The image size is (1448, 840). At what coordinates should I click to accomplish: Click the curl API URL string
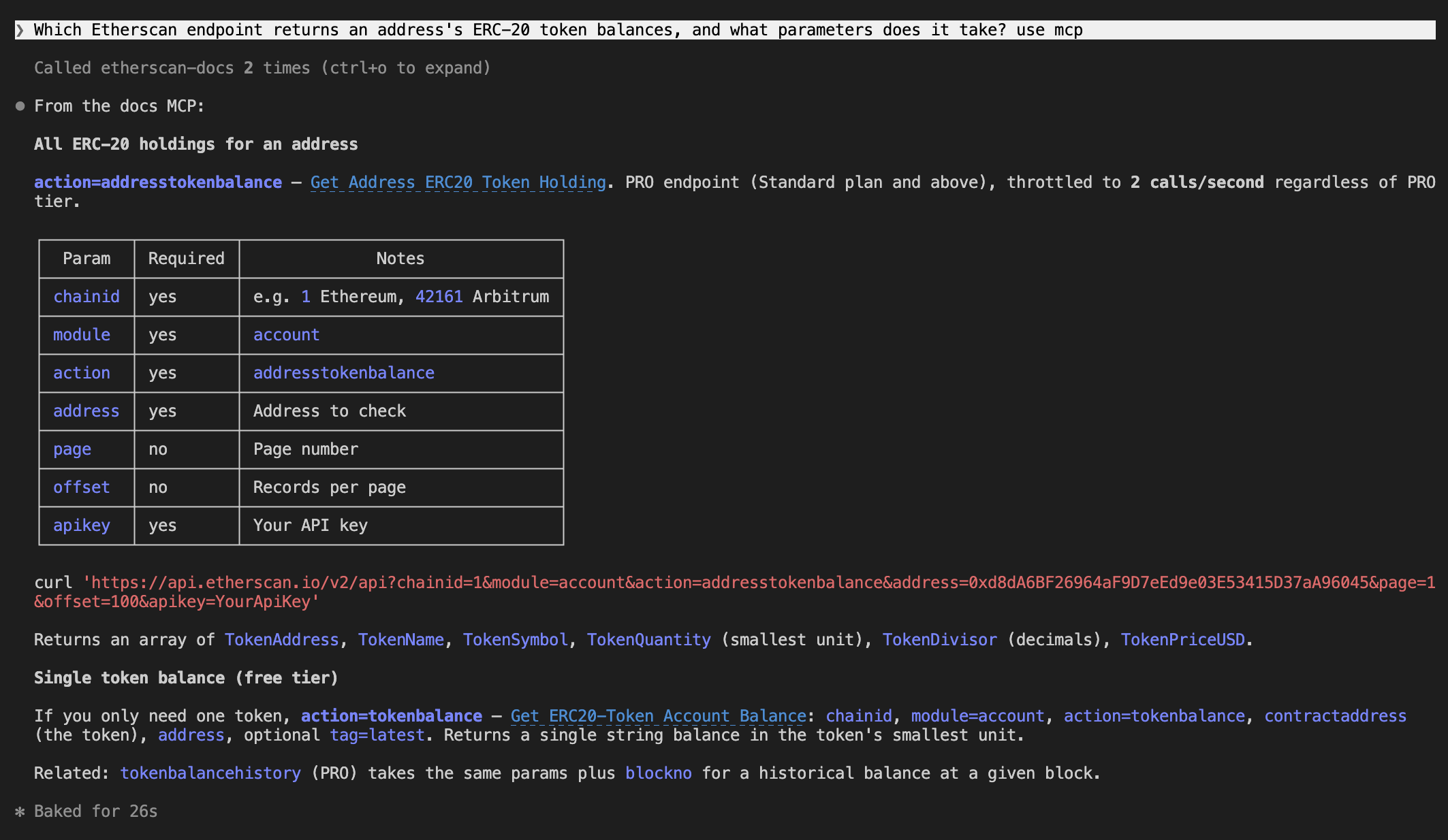tap(735, 592)
